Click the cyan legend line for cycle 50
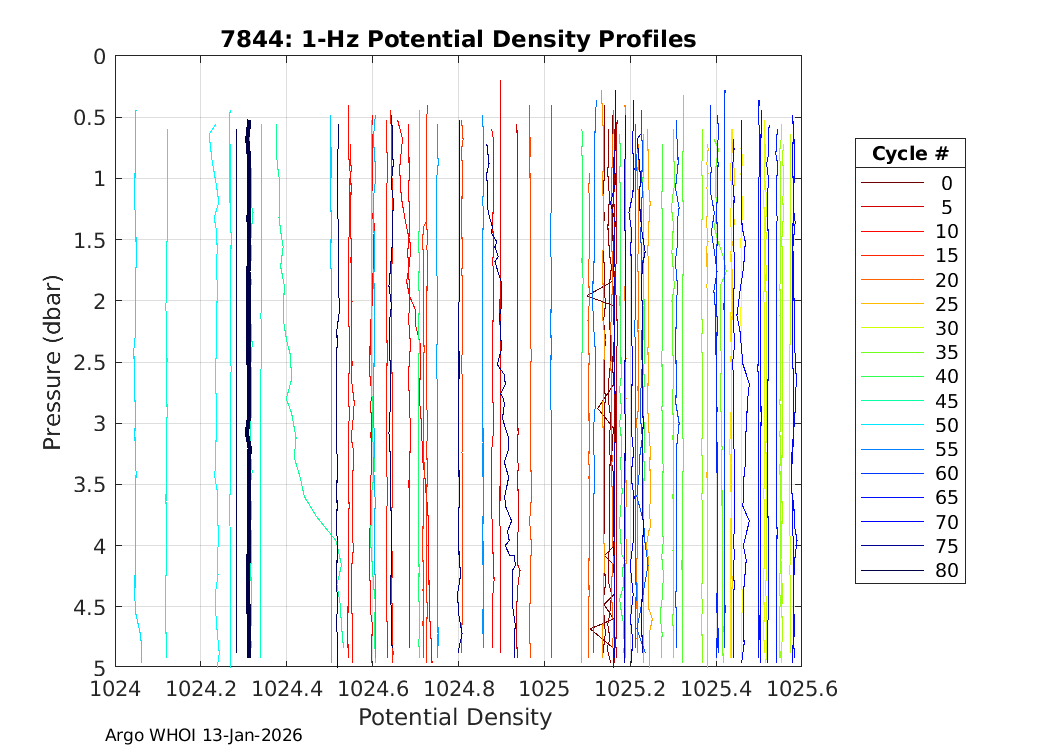 (893, 426)
